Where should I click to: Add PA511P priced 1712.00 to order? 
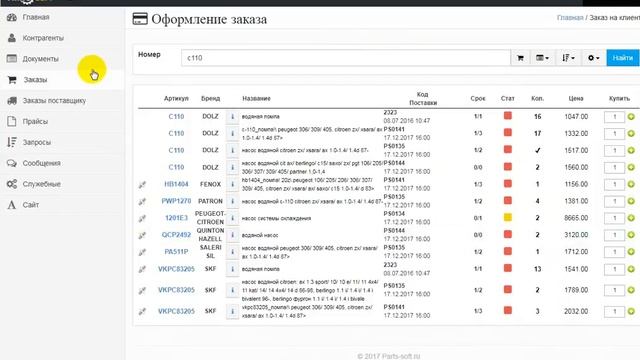click(631, 252)
